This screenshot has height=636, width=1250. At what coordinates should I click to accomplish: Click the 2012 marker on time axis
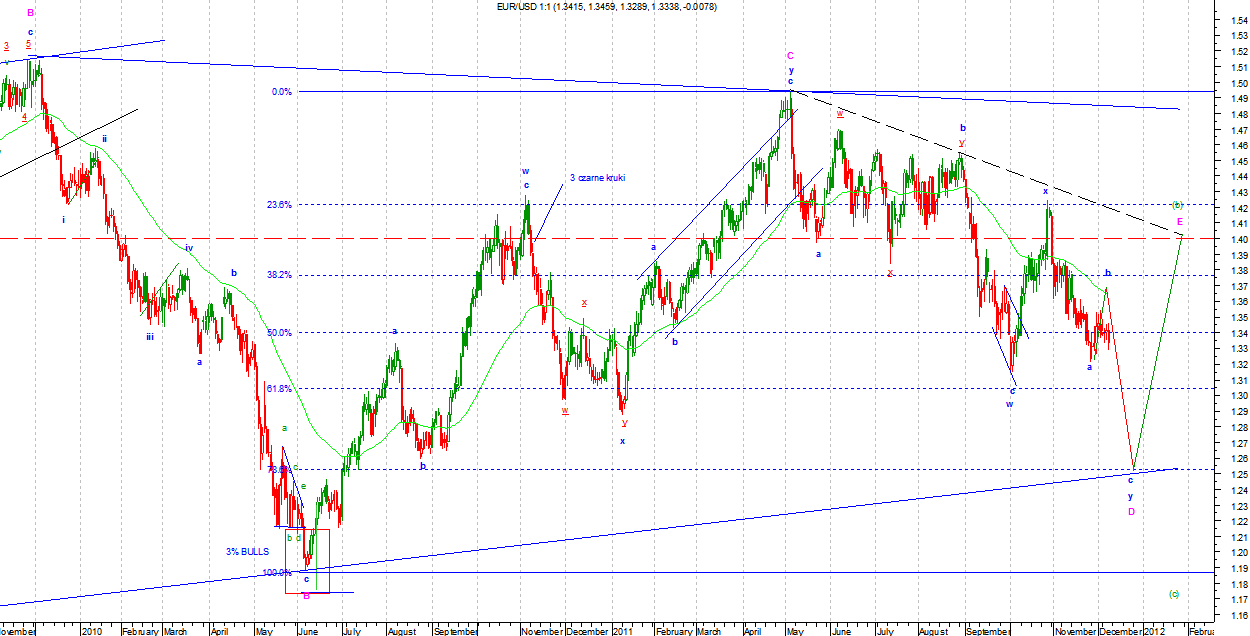pyautogui.click(x=1153, y=631)
